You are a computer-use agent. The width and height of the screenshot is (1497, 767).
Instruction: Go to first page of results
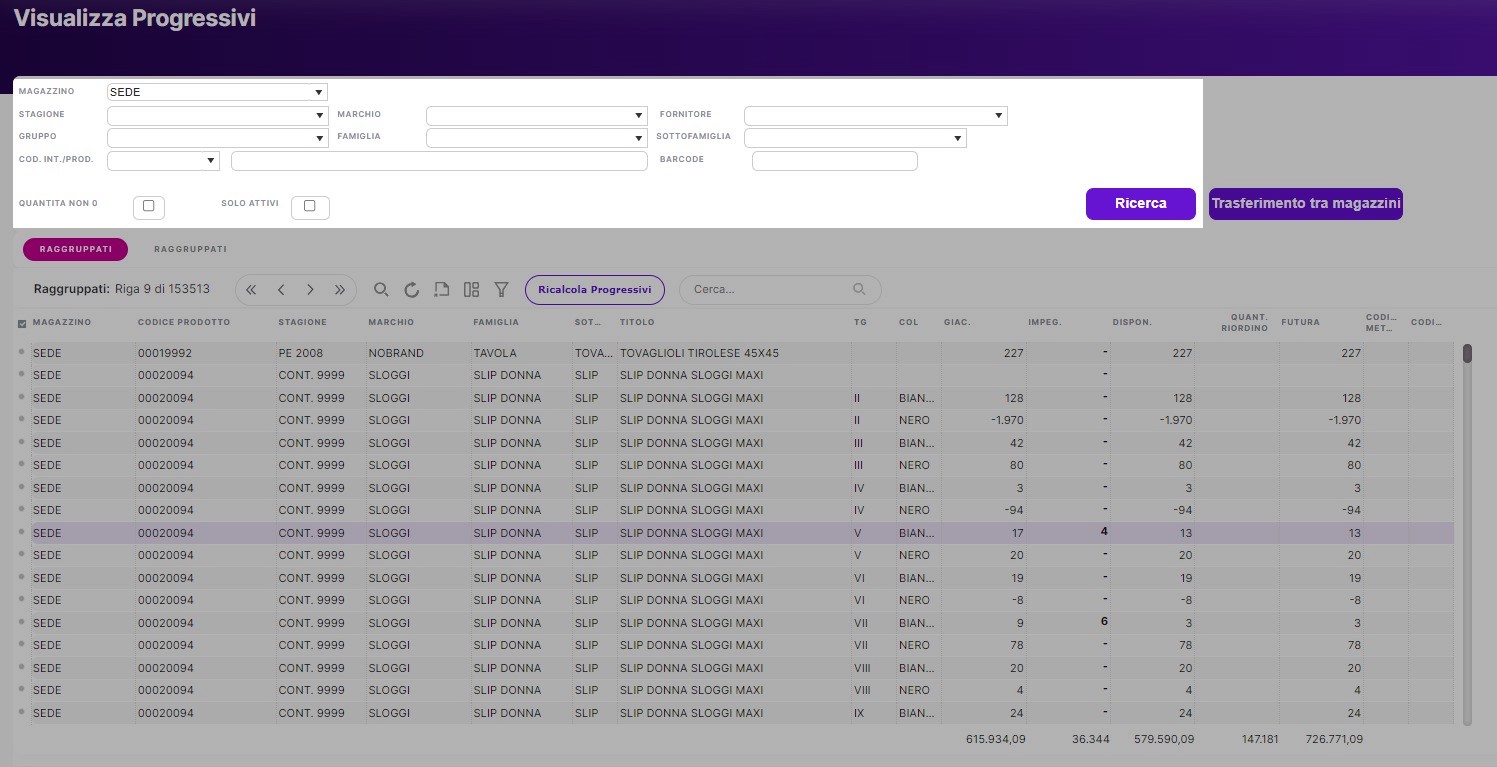(251, 290)
